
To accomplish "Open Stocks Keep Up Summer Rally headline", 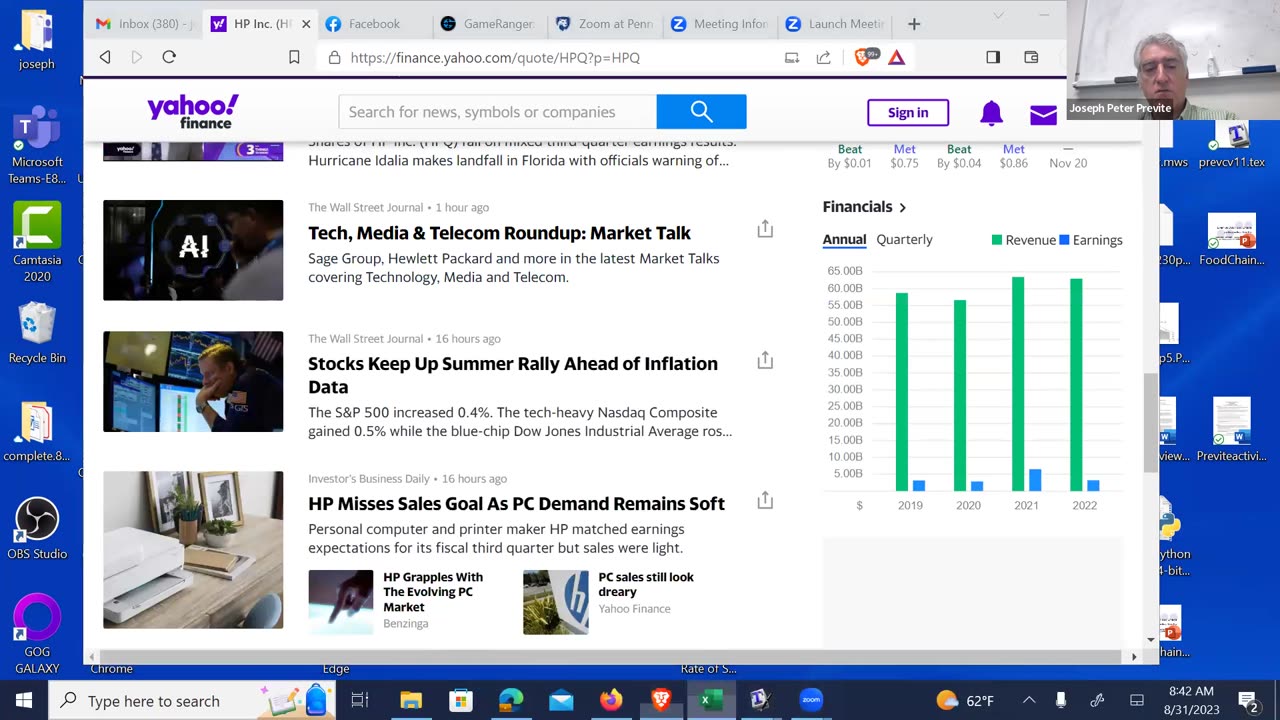I will [513, 375].
